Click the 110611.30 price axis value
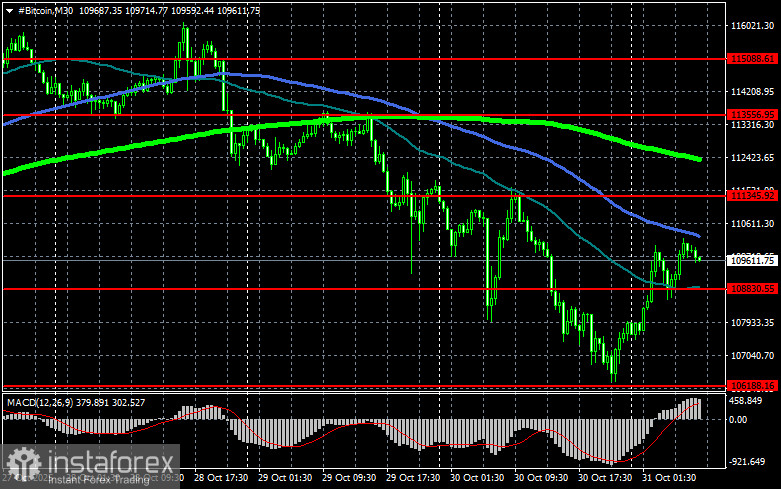Screen dimensions: 781x489 pyautogui.click(x=753, y=224)
